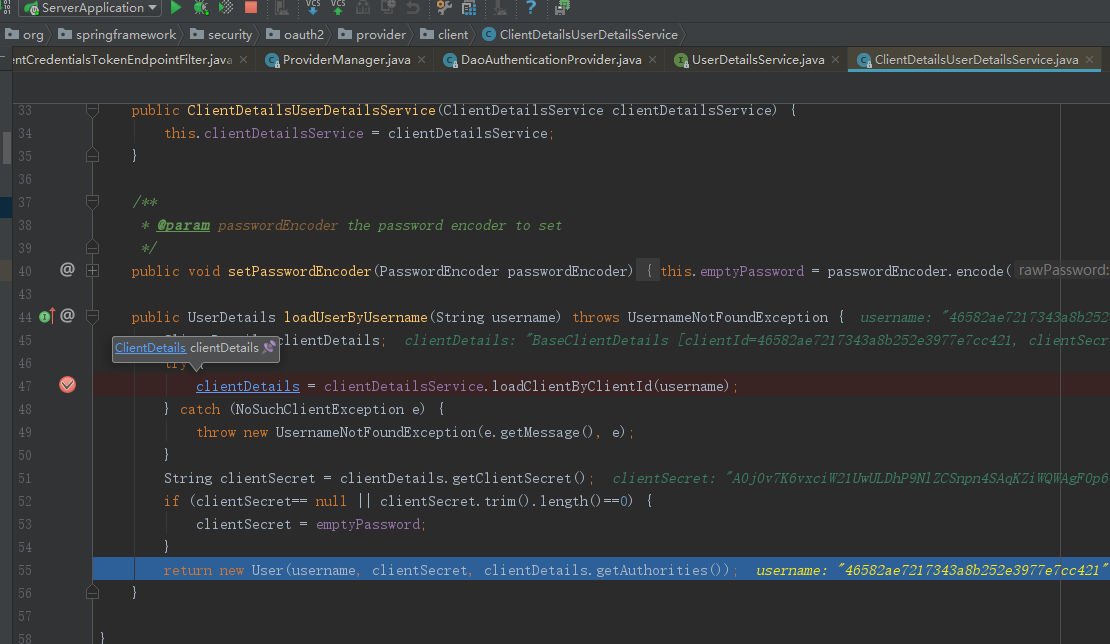Click the implements-method gutter marker on line 44
The width and height of the screenshot is (1110, 644).
click(x=46, y=317)
